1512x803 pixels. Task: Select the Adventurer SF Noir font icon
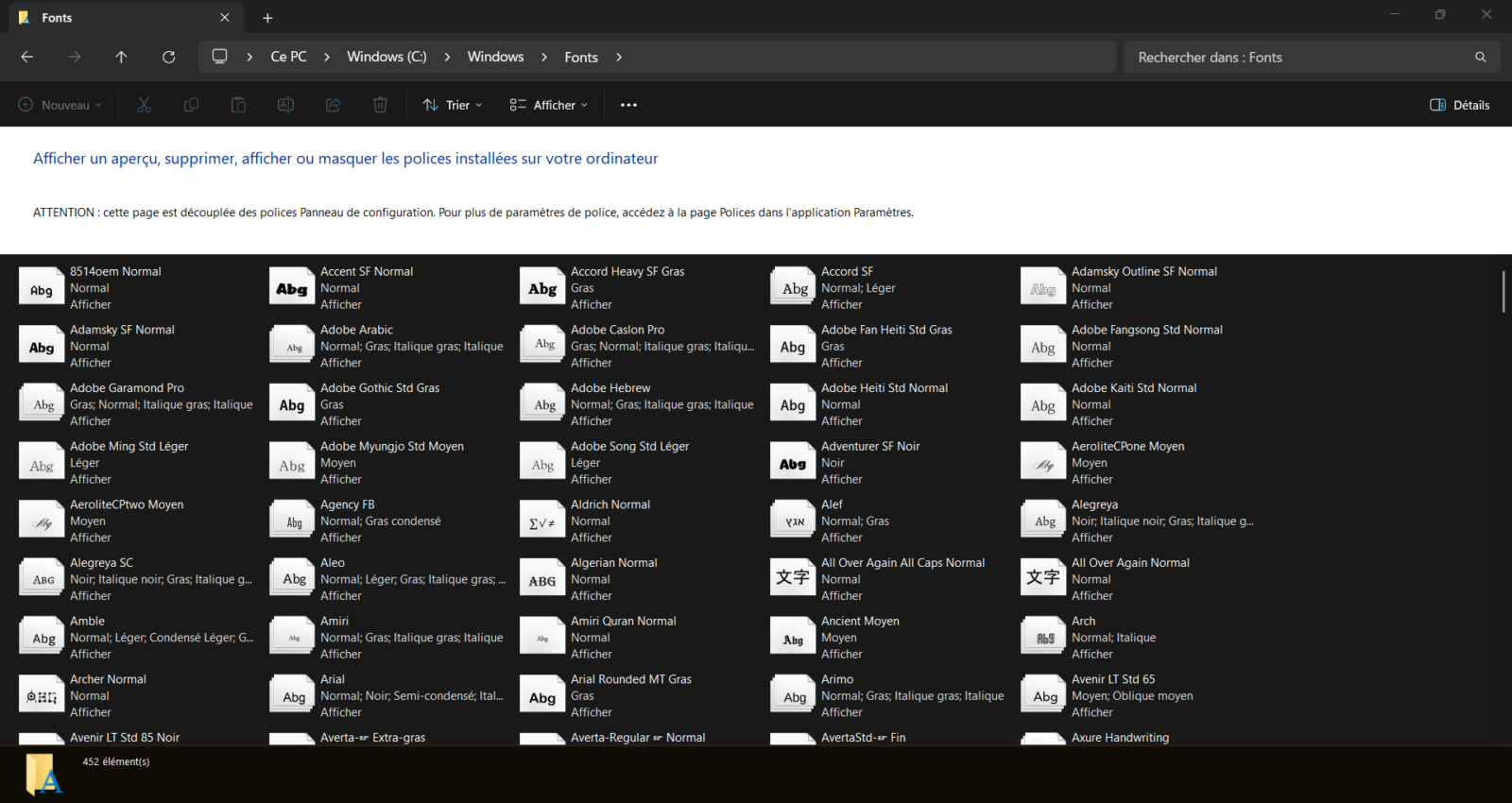tap(793, 462)
